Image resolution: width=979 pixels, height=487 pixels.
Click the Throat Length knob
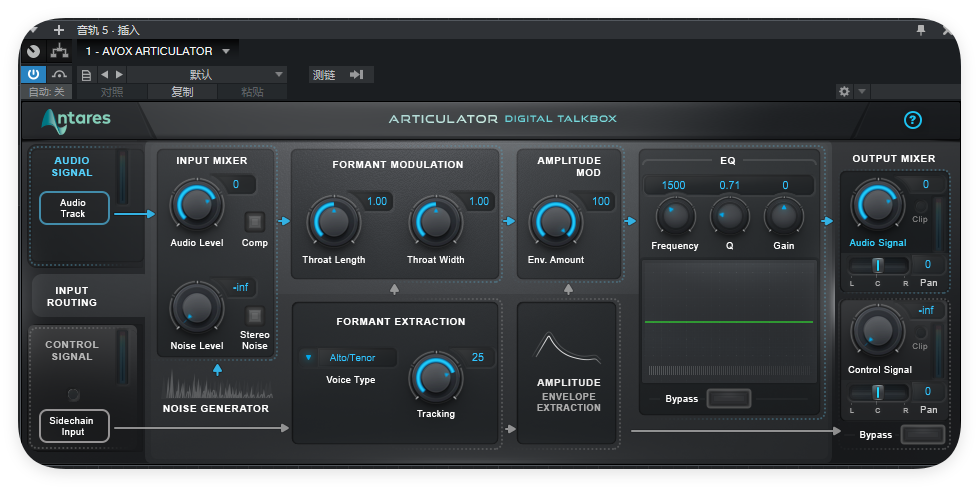click(x=333, y=222)
